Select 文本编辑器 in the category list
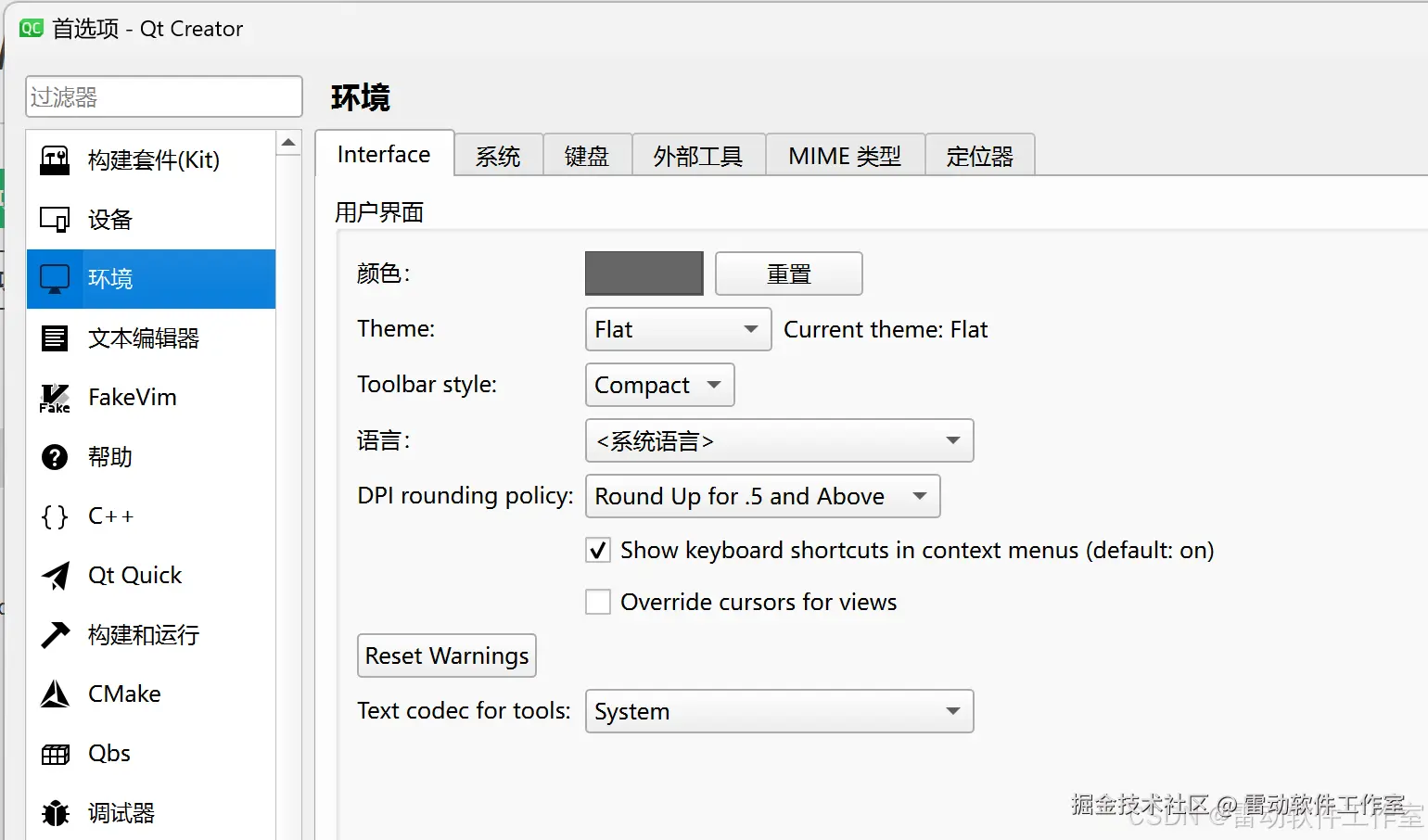 [151, 338]
